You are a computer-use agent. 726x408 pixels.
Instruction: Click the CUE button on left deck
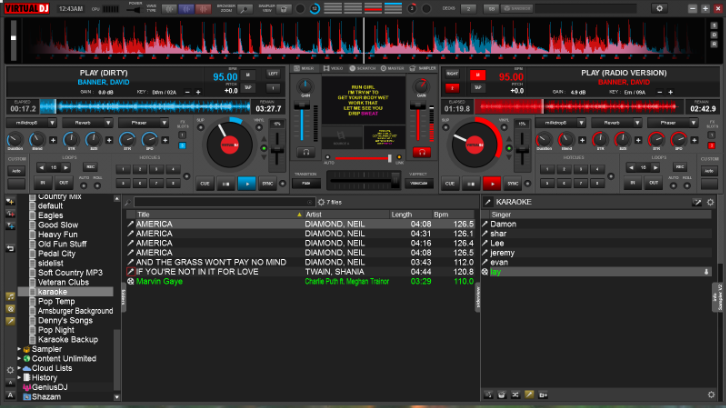205,183
